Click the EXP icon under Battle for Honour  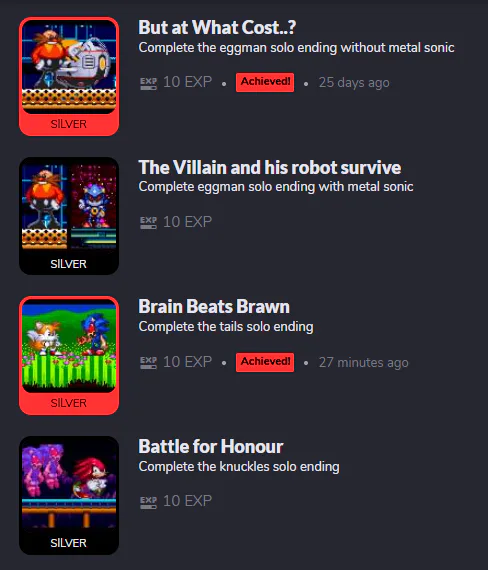pyautogui.click(x=148, y=502)
